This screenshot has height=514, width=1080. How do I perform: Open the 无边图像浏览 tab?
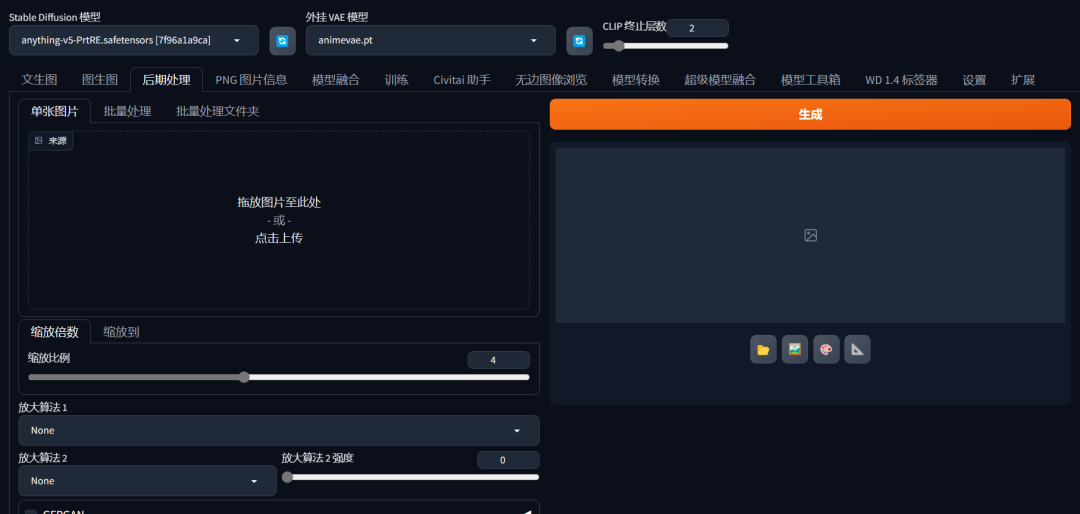(x=551, y=80)
